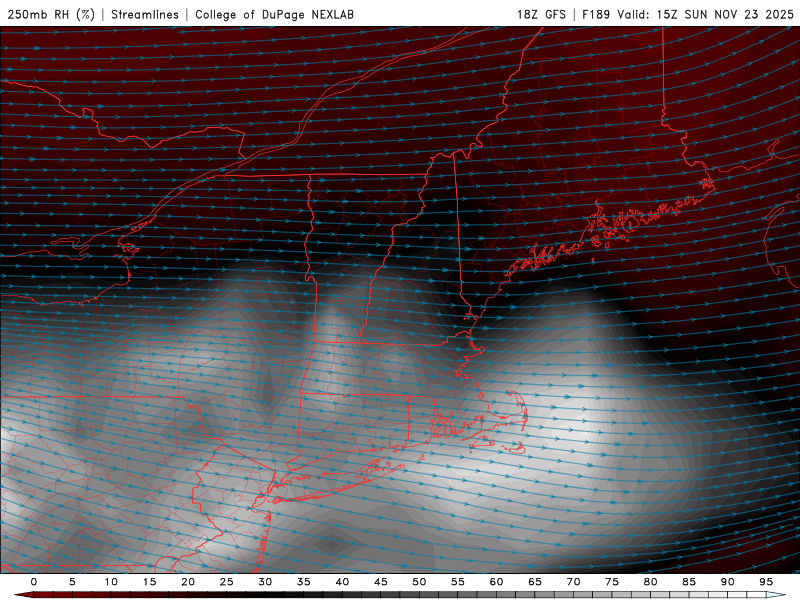Screen dimensions: 800x600
Task: Click the colorbar label "70"
Action: 573,582
